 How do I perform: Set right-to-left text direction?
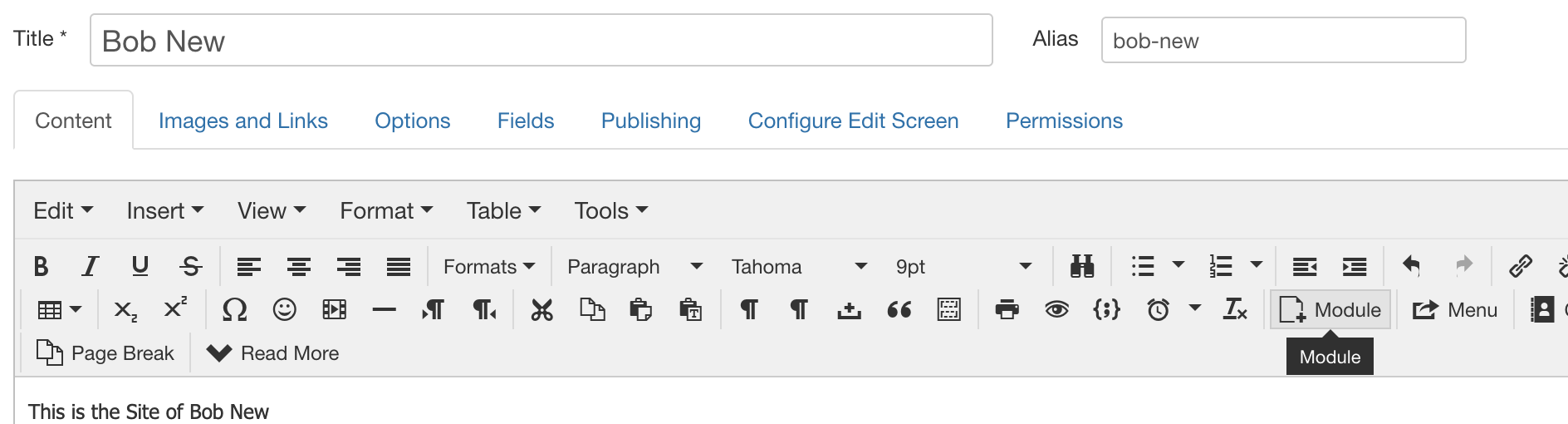(484, 310)
